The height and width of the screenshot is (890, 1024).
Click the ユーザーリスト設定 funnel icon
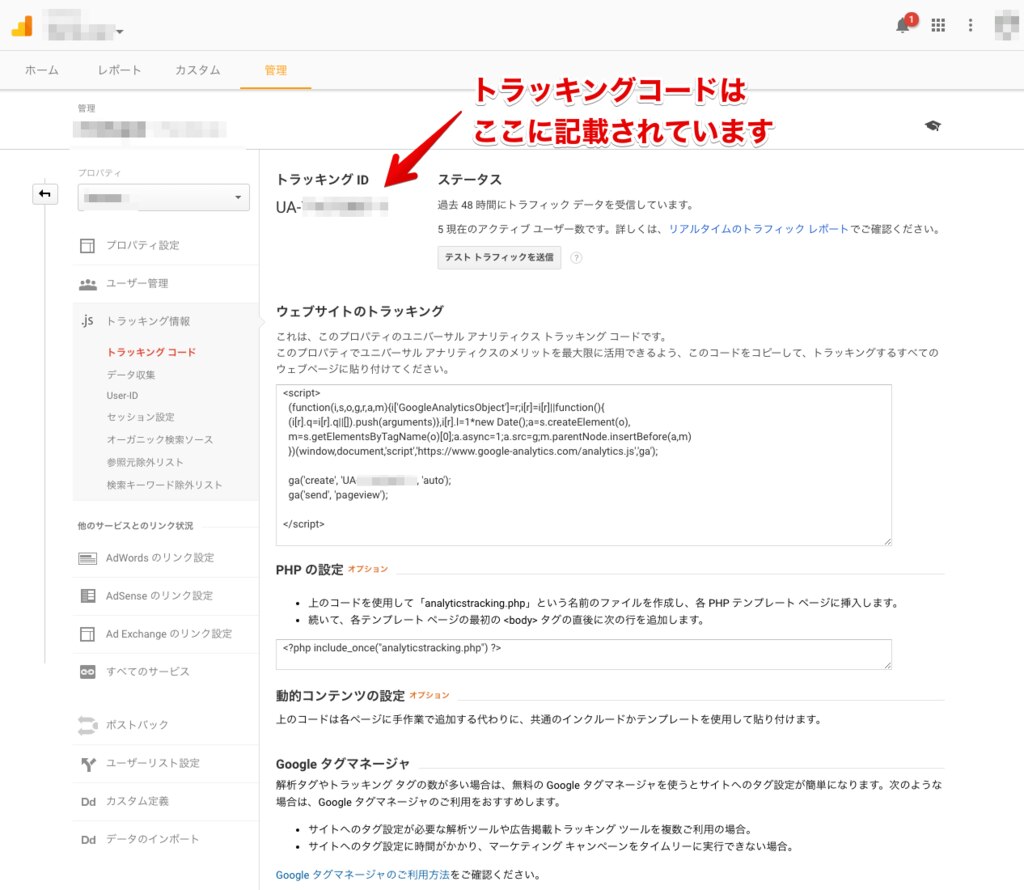88,763
